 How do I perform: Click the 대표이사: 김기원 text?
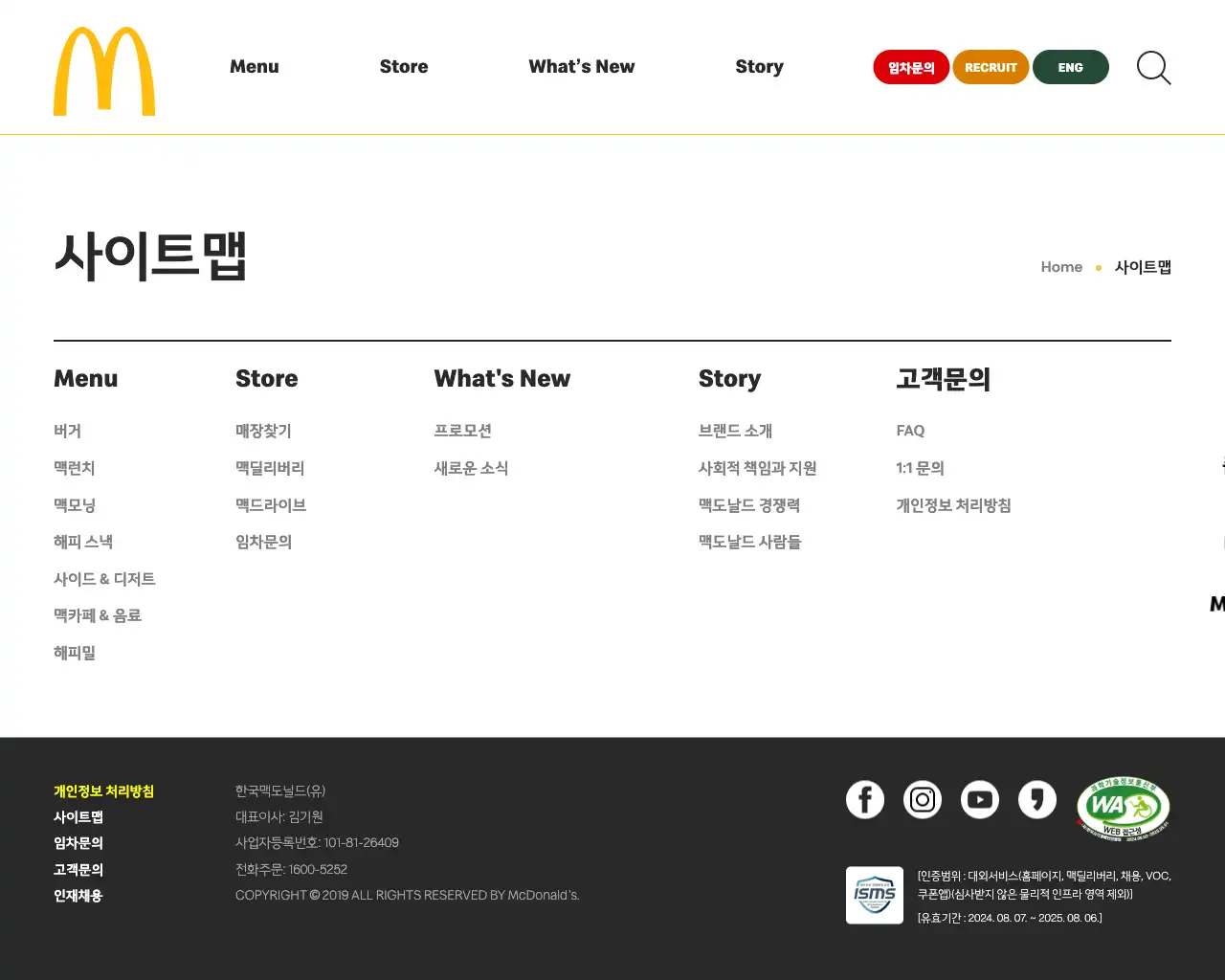click(x=279, y=816)
